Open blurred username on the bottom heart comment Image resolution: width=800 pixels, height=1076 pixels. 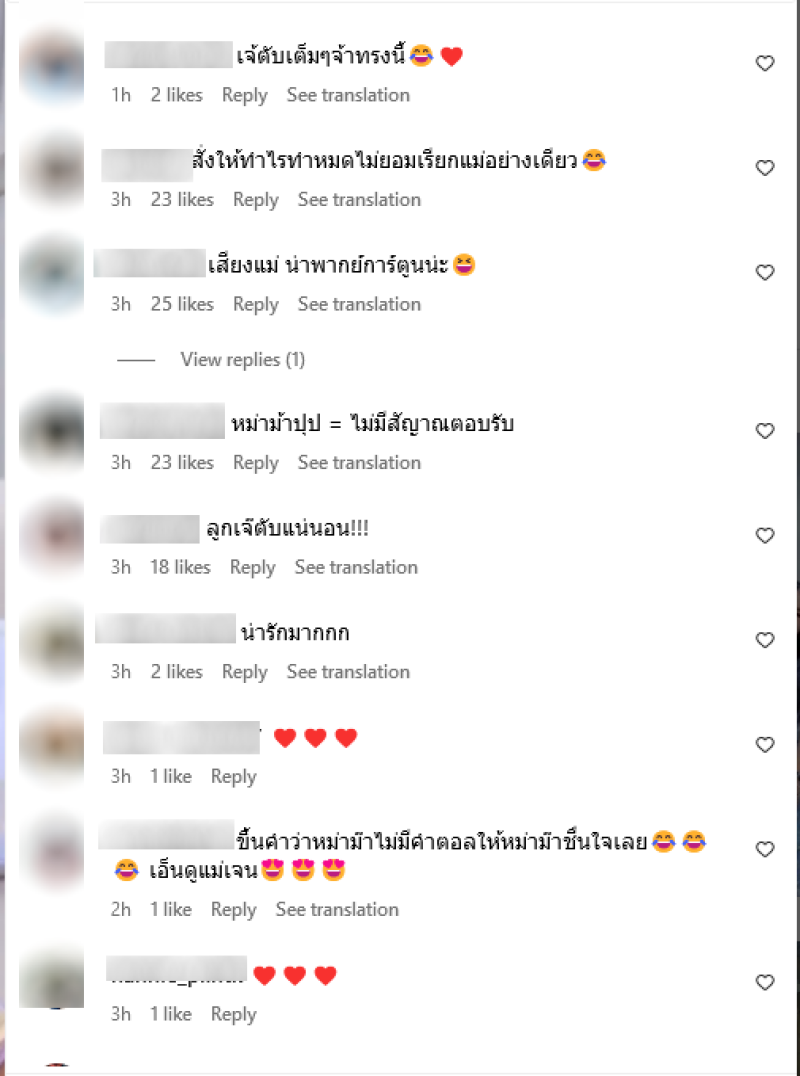(176, 968)
